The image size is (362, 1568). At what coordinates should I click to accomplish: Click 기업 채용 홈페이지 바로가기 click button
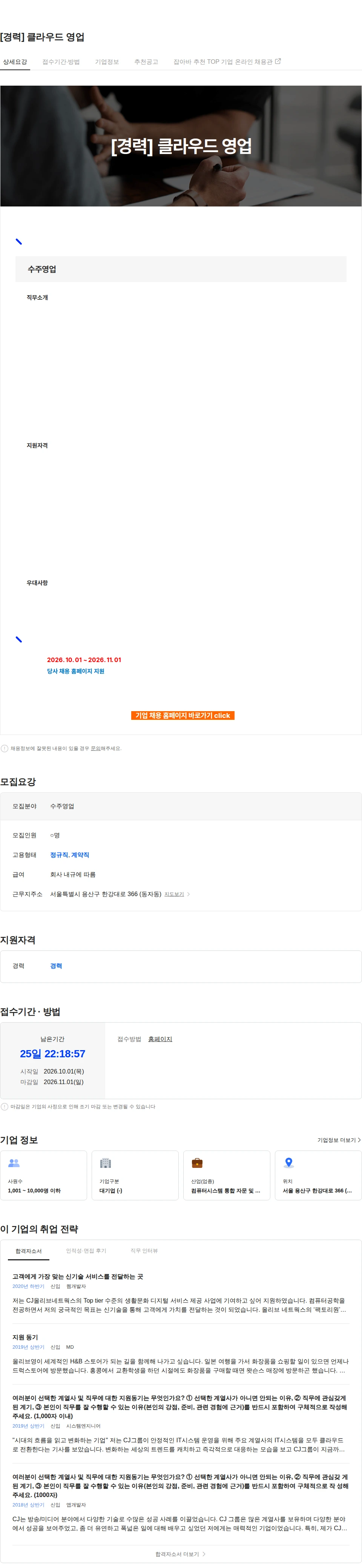point(183,715)
